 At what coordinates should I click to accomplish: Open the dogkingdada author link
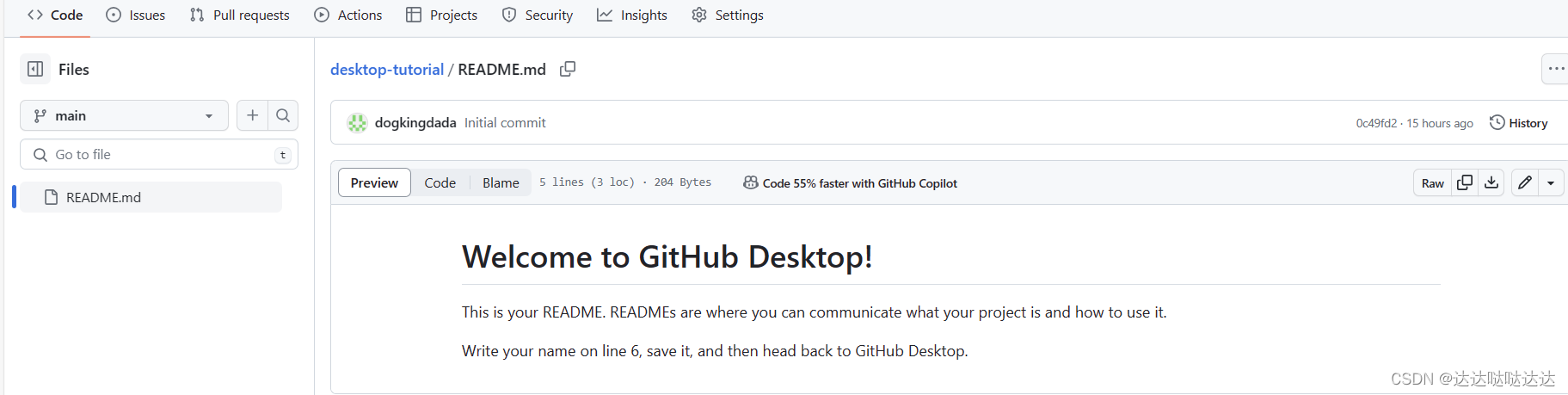point(415,123)
